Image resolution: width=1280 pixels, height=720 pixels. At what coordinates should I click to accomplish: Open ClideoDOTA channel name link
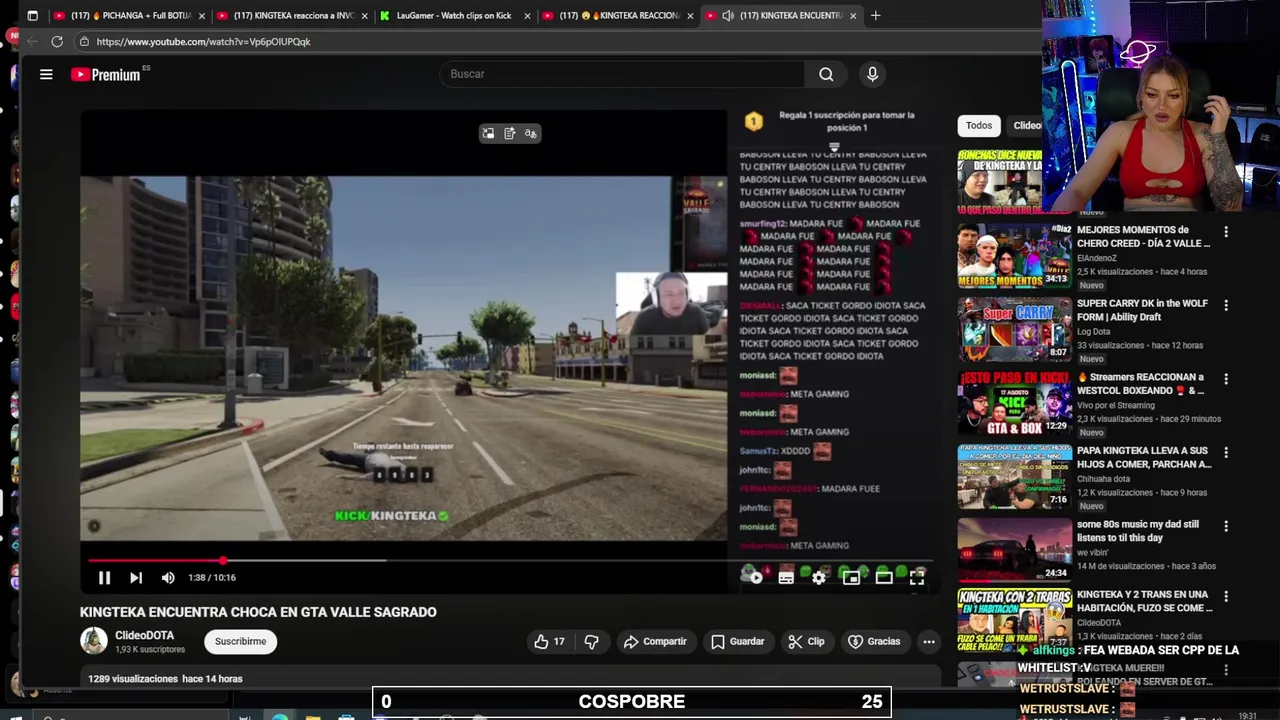pyautogui.click(x=145, y=635)
